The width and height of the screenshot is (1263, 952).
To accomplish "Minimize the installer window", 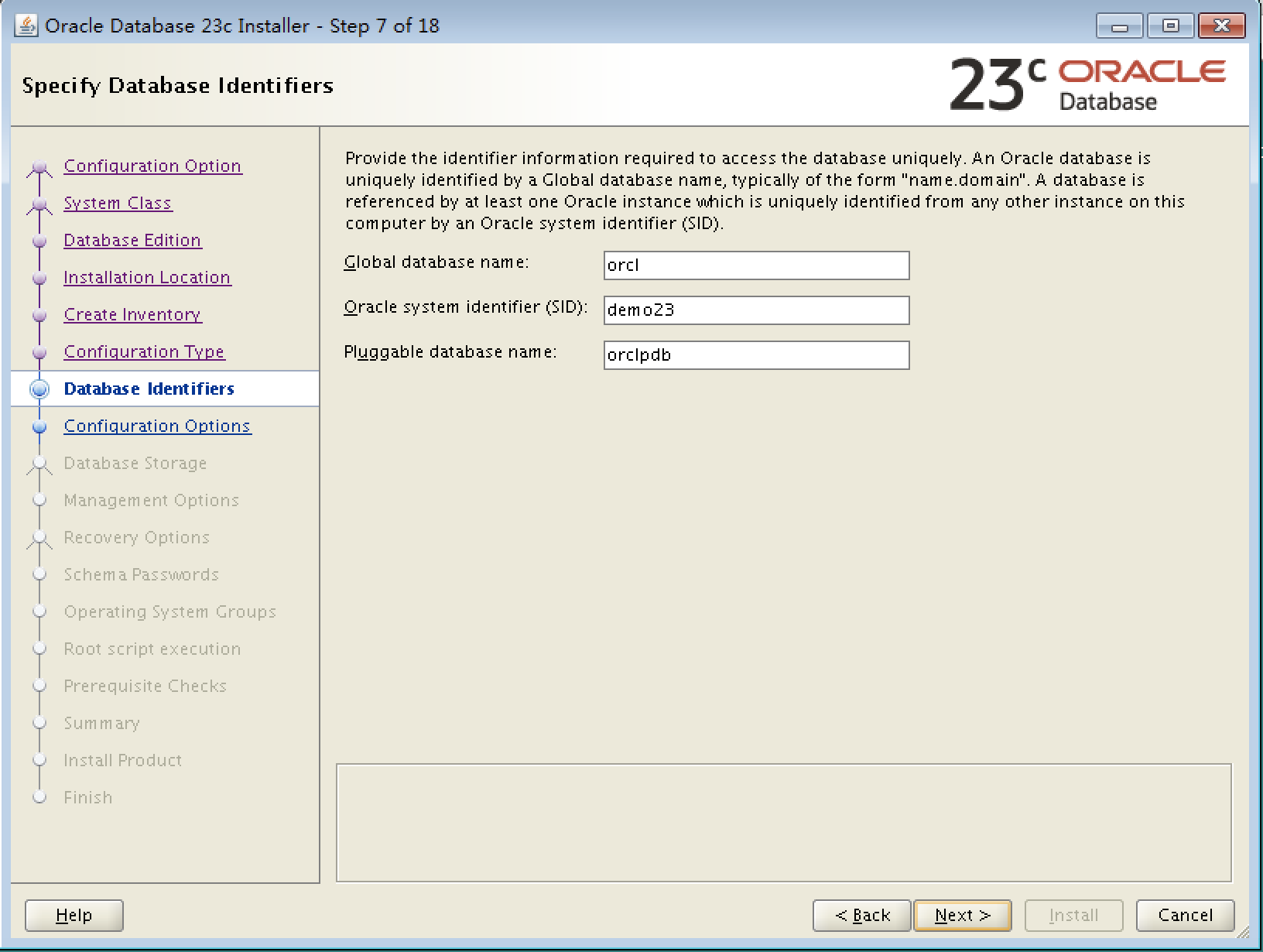I will point(1120,26).
